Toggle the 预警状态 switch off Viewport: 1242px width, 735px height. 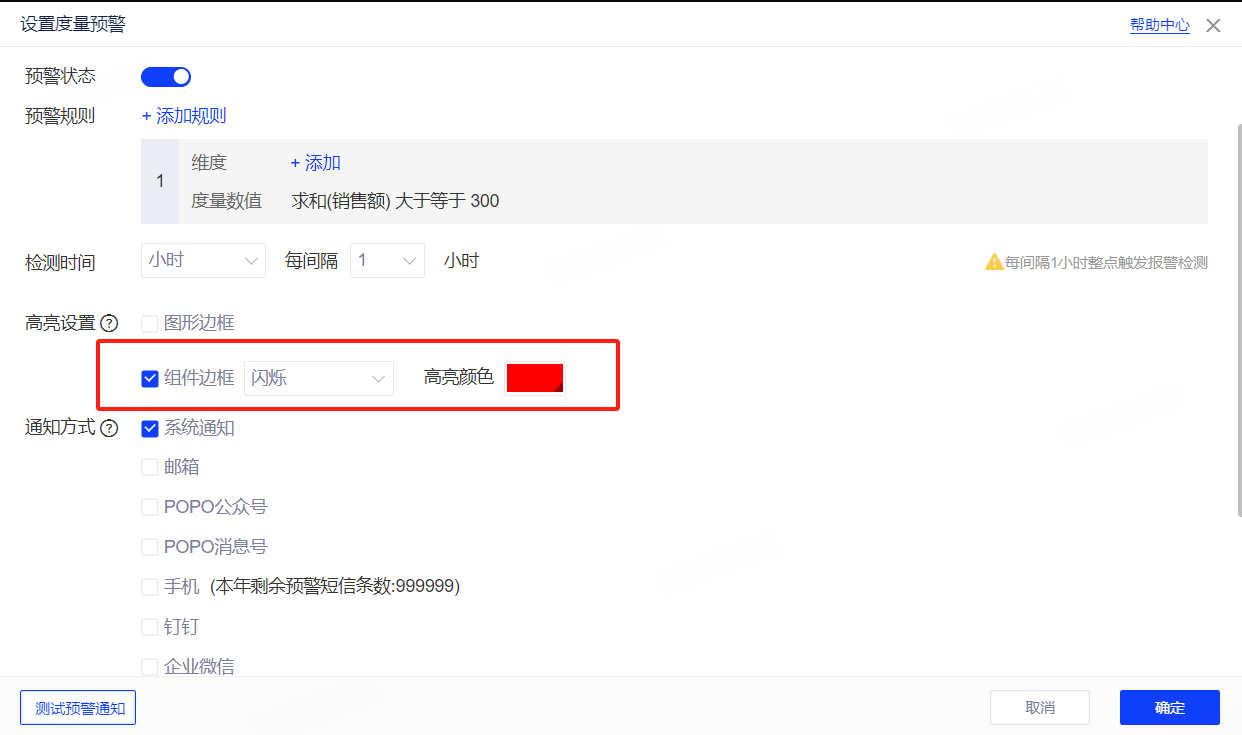[x=166, y=77]
